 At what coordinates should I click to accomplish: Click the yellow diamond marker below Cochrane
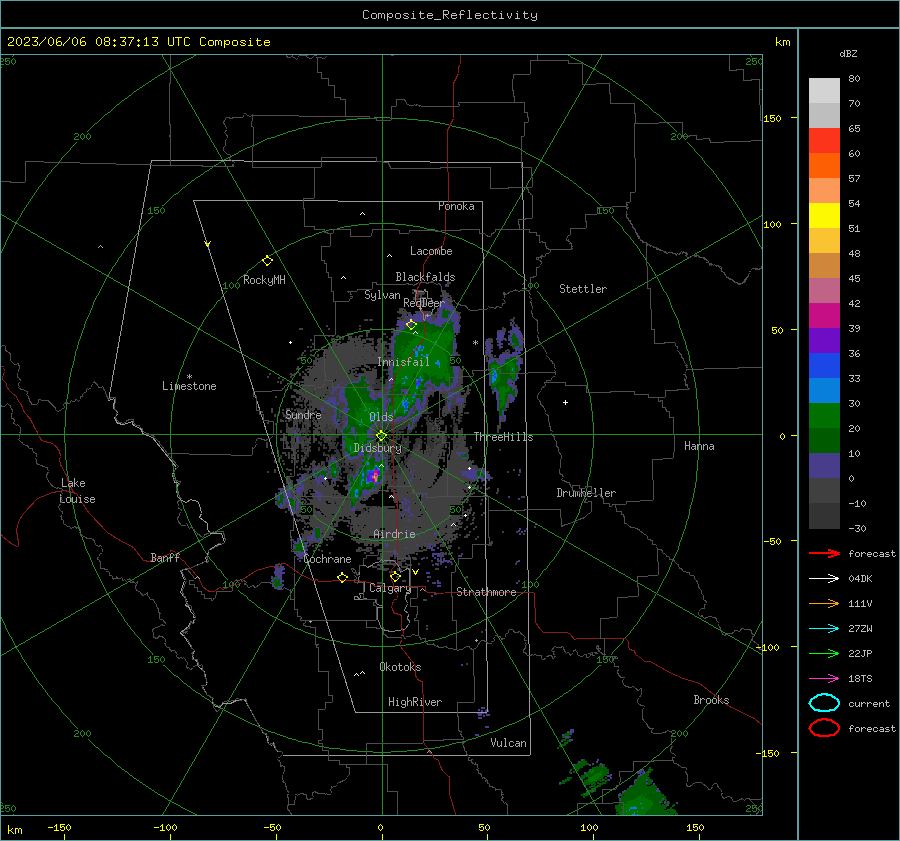pyautogui.click(x=342, y=577)
